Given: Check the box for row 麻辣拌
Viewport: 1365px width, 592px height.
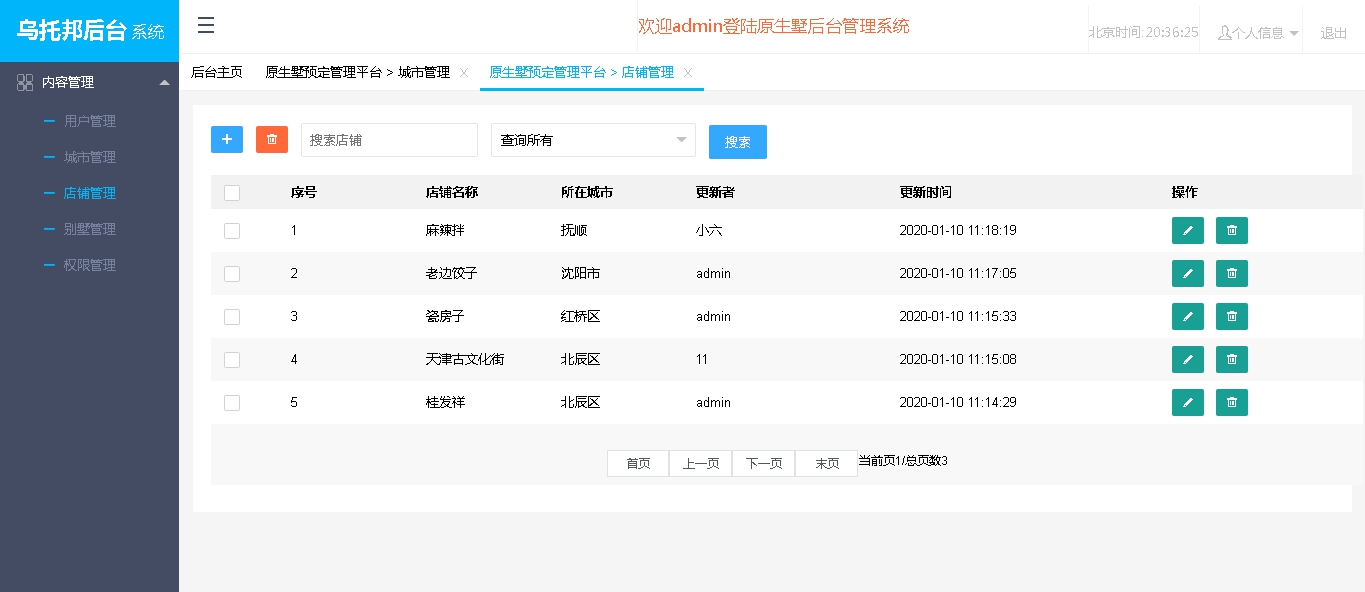Looking at the screenshot, I should point(232,231).
